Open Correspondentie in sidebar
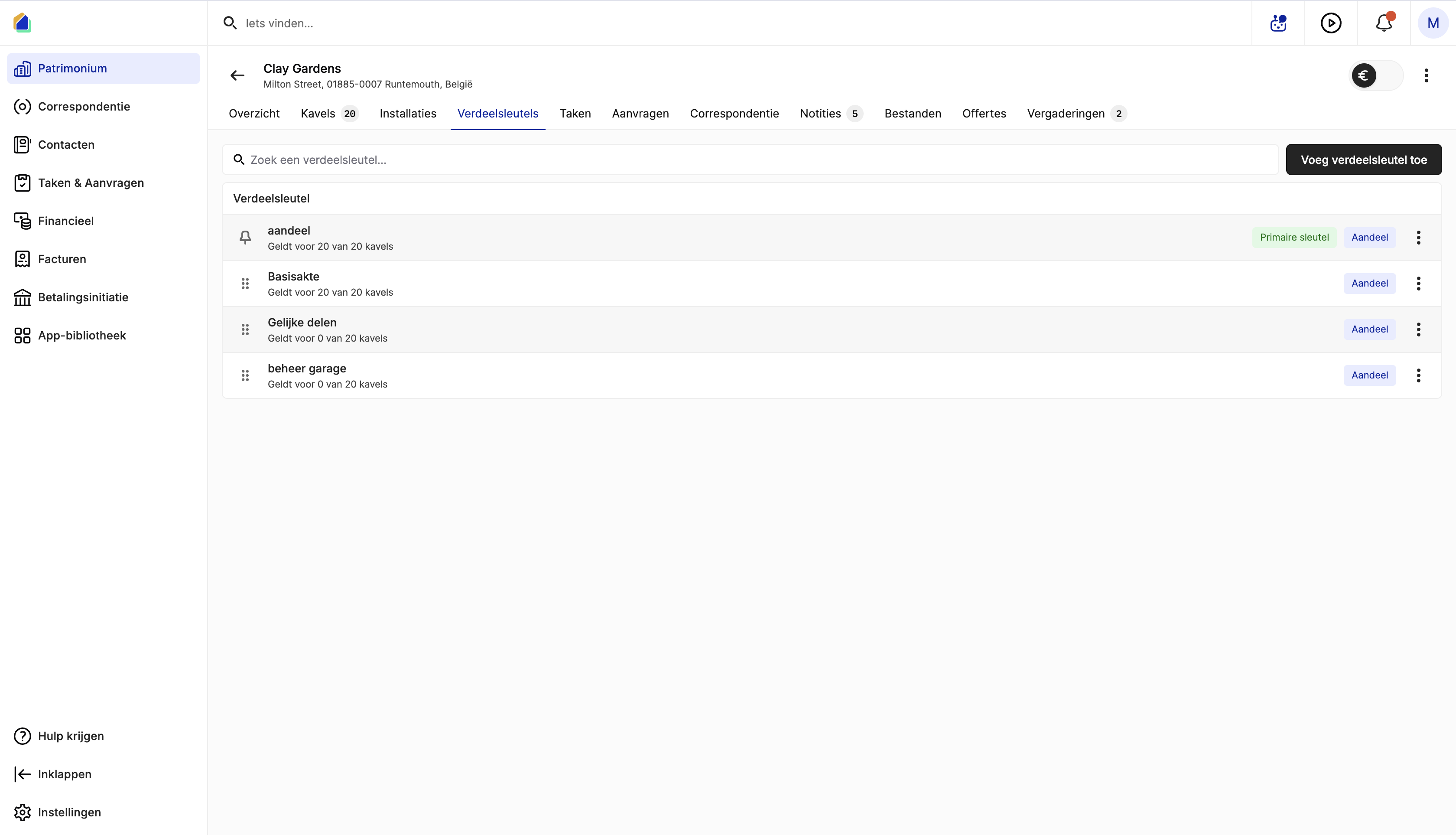The width and height of the screenshot is (1456, 835). (x=103, y=107)
